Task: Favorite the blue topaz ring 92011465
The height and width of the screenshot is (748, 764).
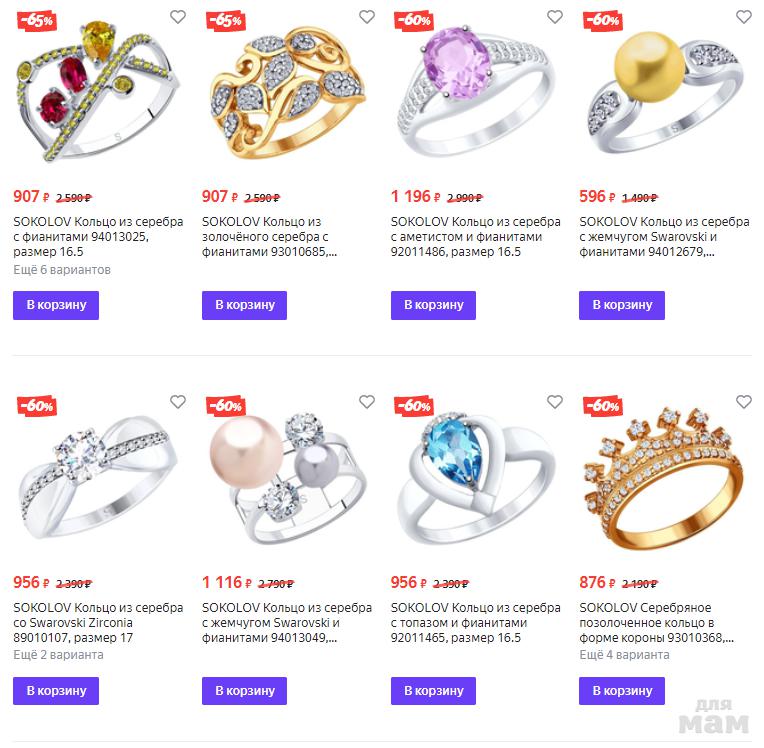Action: pyautogui.click(x=555, y=402)
